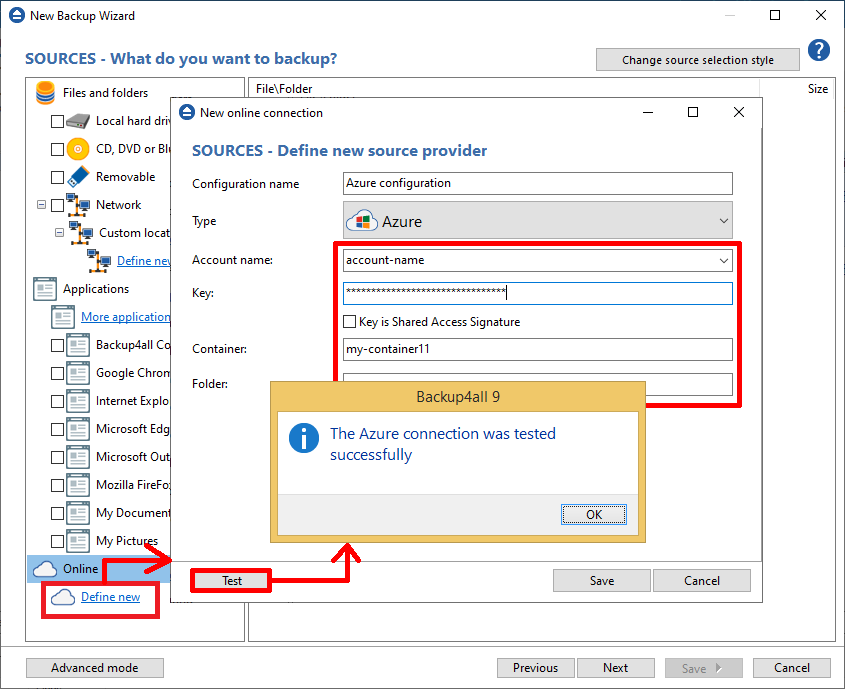Check the My Pictures checkbox
Viewport: 845px width, 689px height.
(x=57, y=541)
